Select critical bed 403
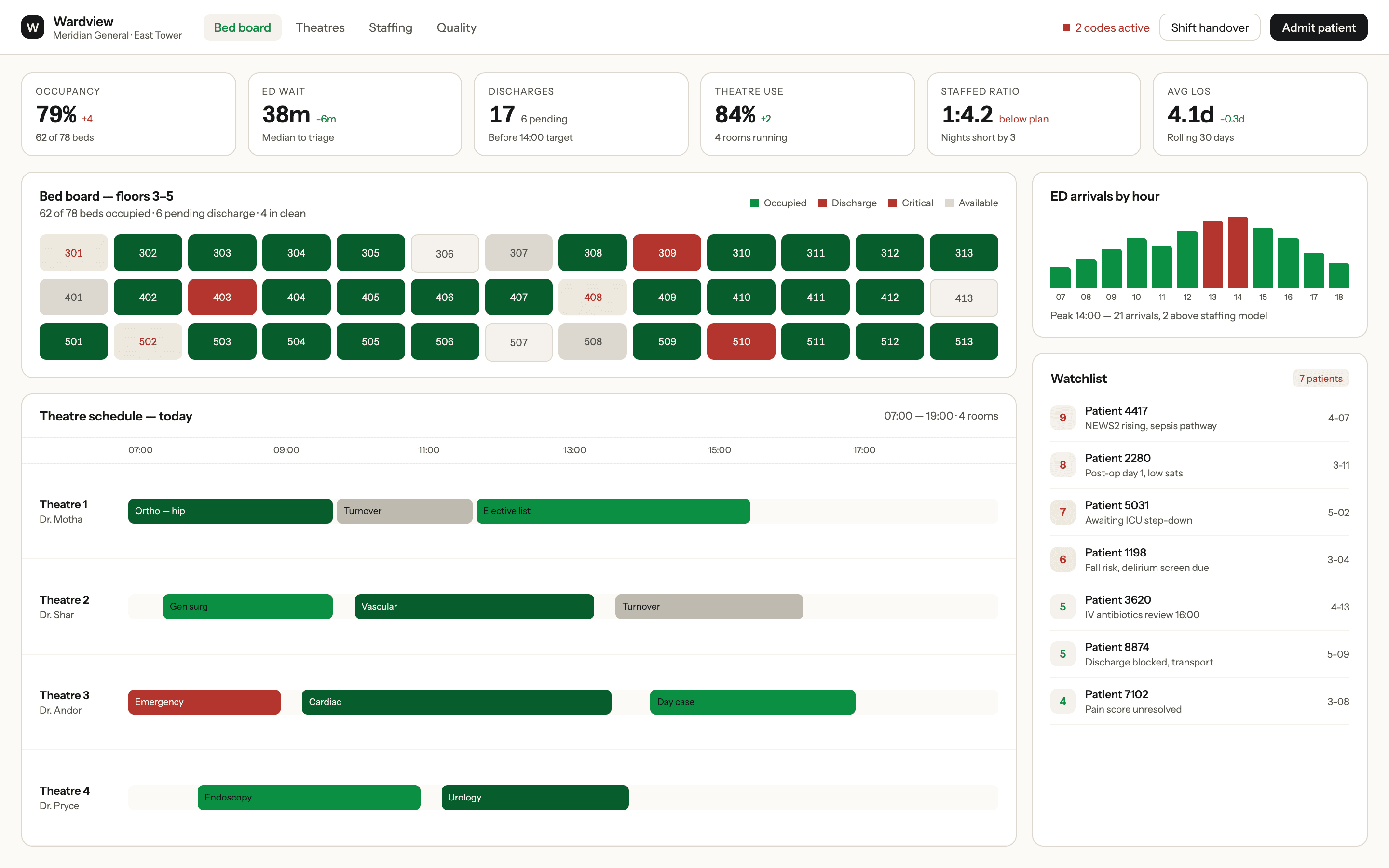This screenshot has width=1389, height=868. coord(222,298)
